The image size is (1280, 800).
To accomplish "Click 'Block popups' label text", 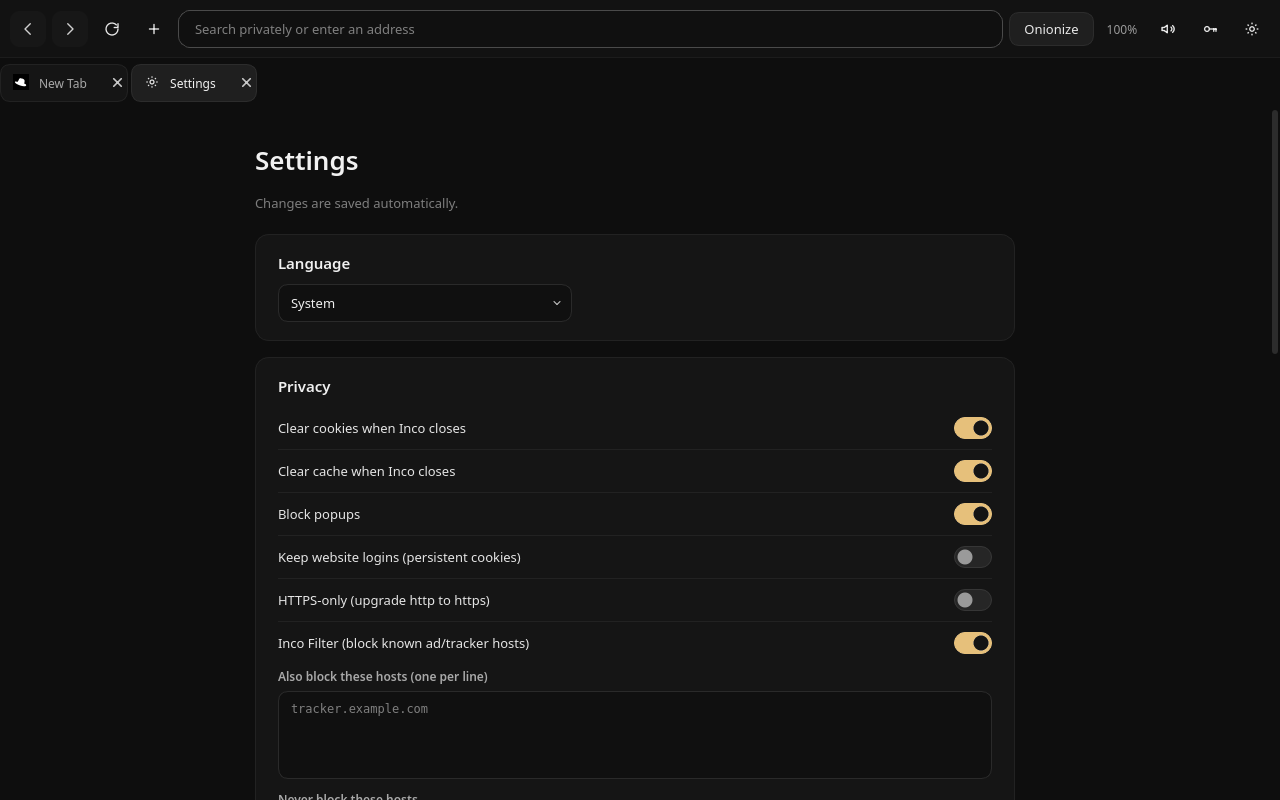I will point(319,514).
